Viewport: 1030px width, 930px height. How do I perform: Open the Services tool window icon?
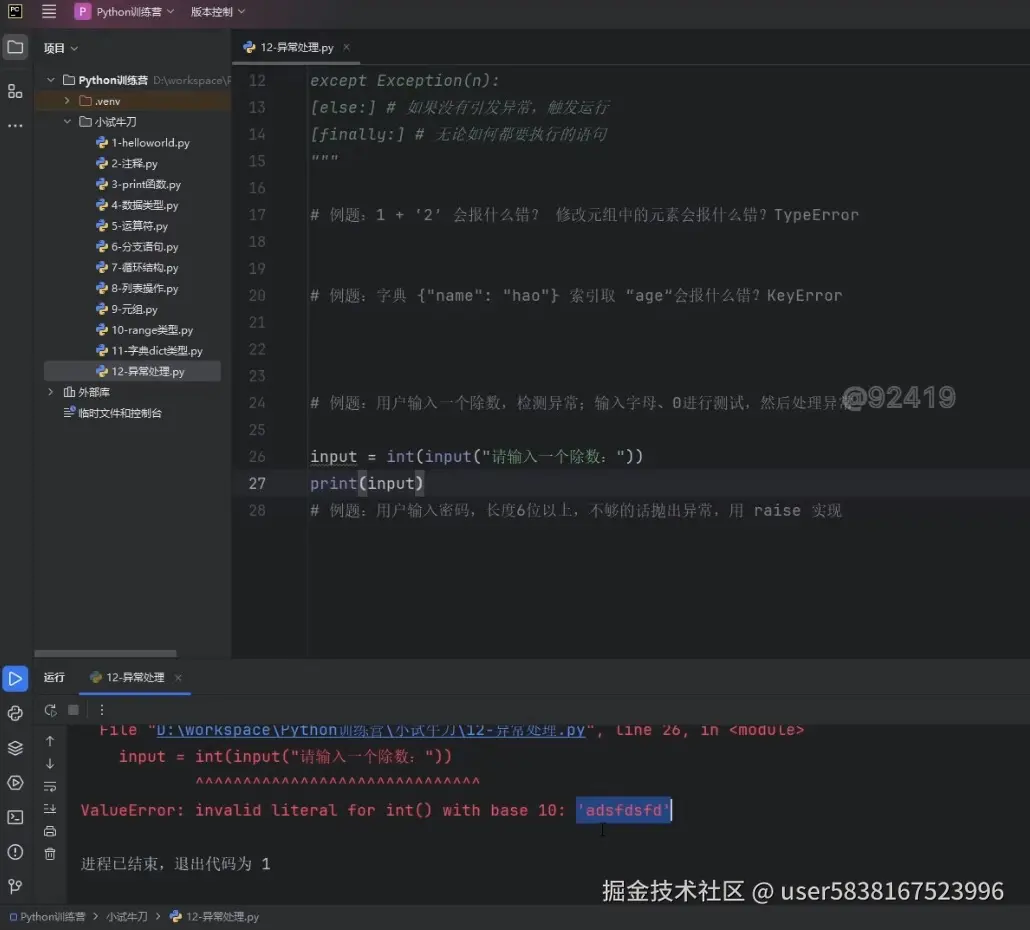coord(15,782)
